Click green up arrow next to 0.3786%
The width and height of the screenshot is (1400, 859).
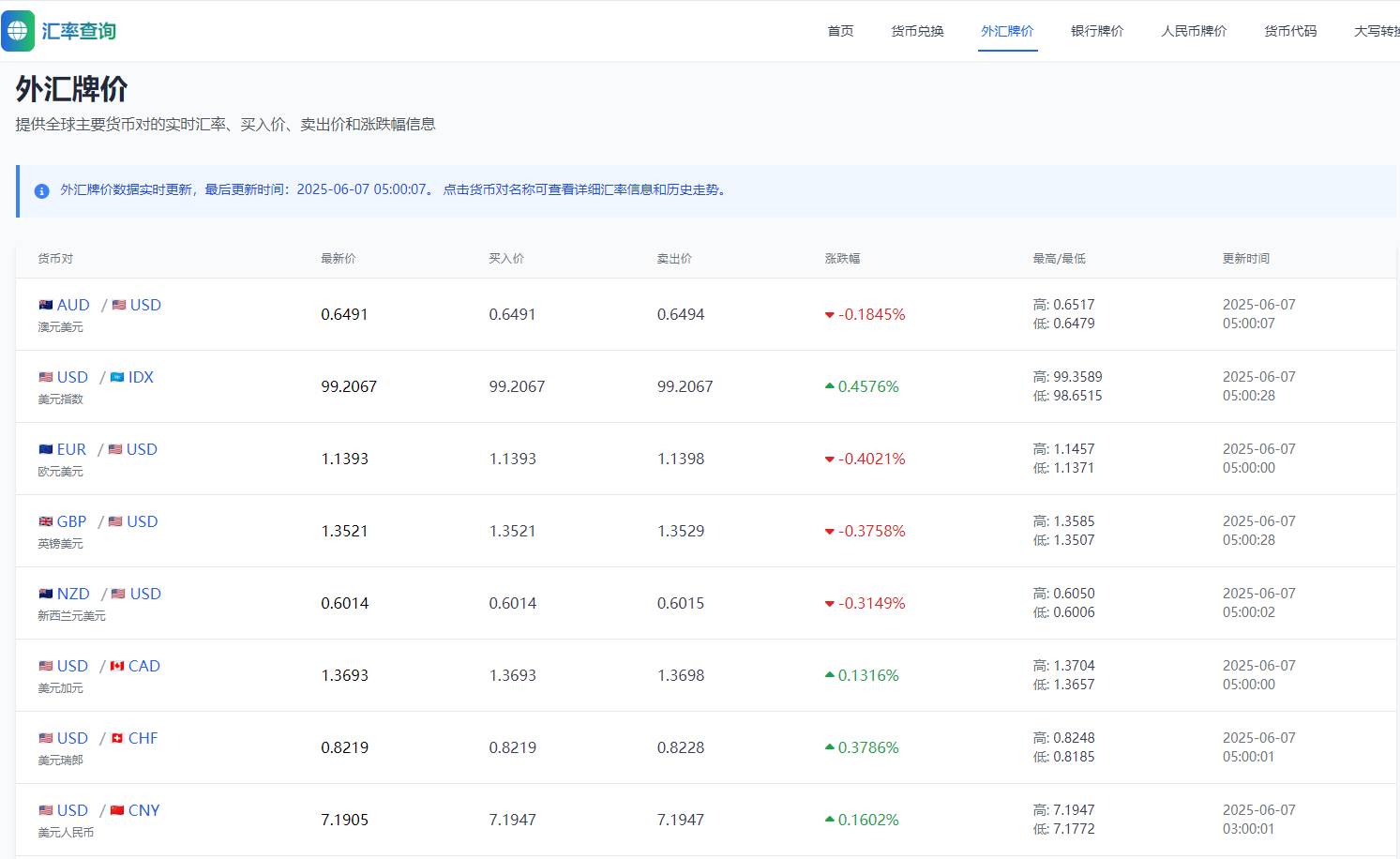(x=829, y=747)
